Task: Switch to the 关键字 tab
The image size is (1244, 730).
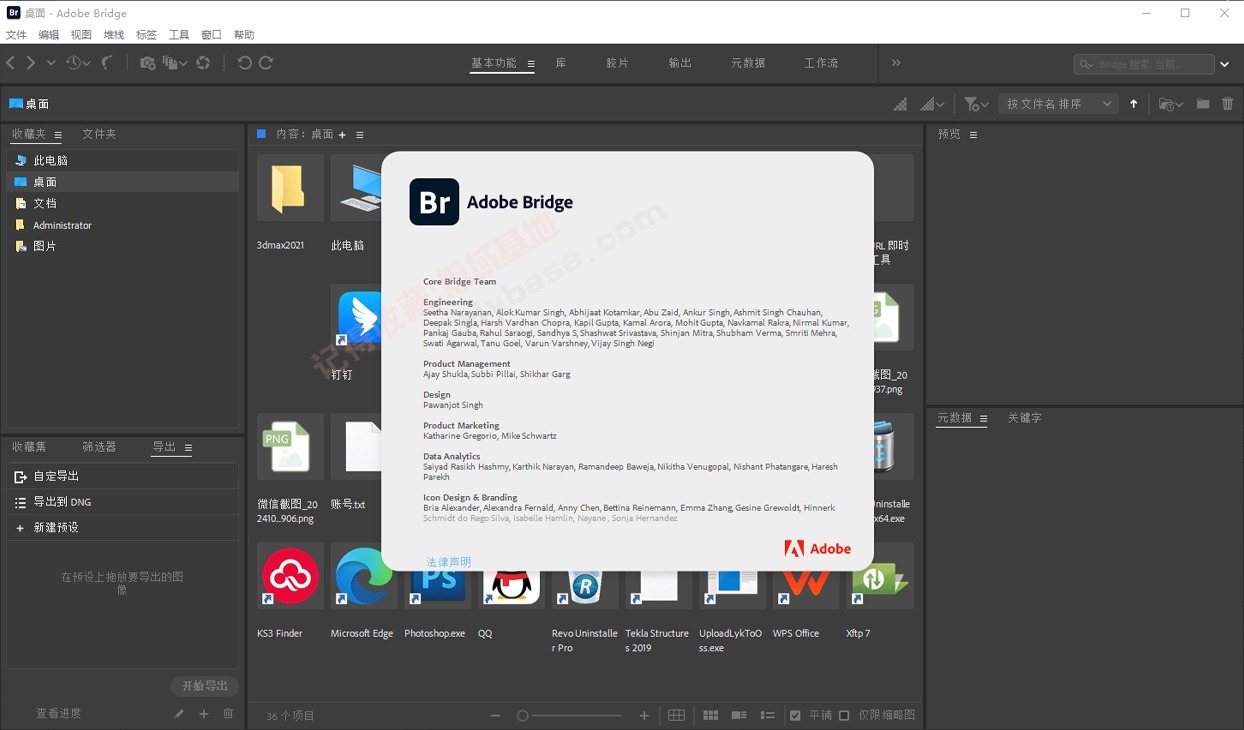Action: (x=1024, y=418)
